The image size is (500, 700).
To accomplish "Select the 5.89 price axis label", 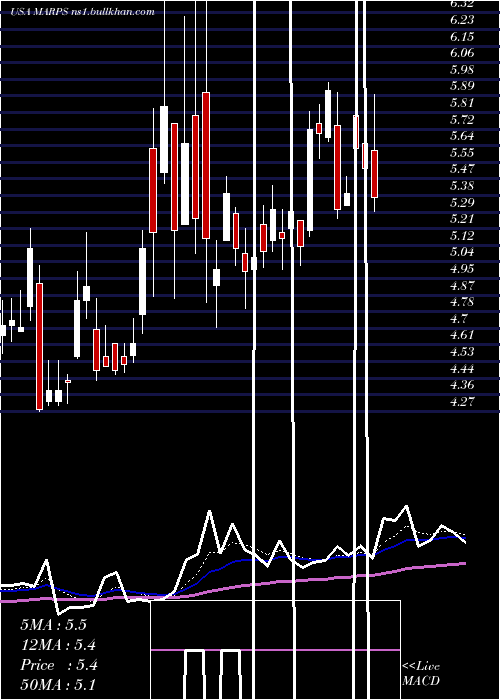I will point(462,86).
